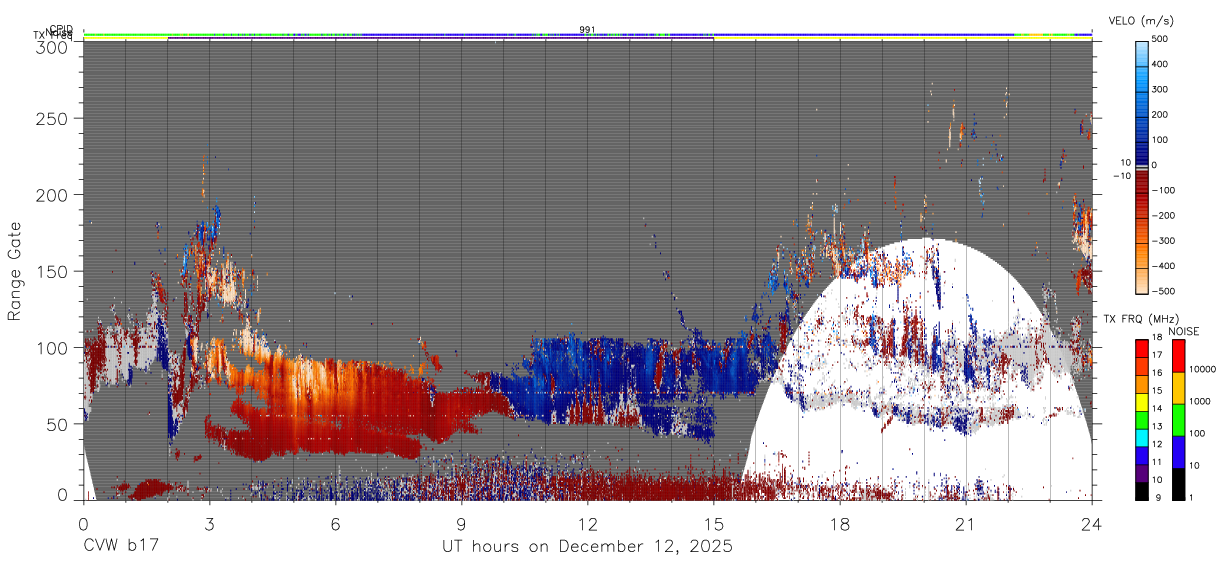Click the 6 tick on UT hours axis

coord(335,523)
